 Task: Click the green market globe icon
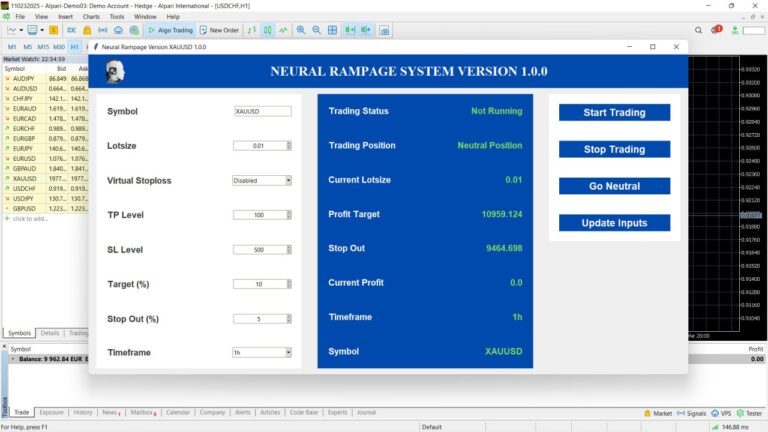[x=134, y=30]
